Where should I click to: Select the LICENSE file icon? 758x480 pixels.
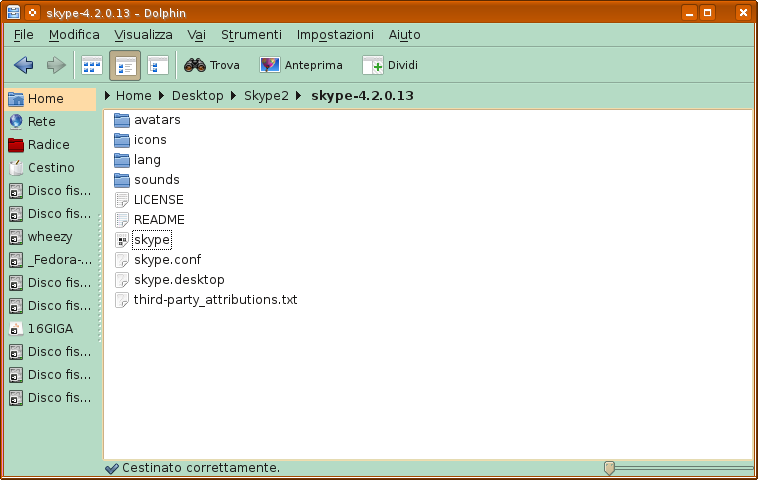pyautogui.click(x=122, y=200)
